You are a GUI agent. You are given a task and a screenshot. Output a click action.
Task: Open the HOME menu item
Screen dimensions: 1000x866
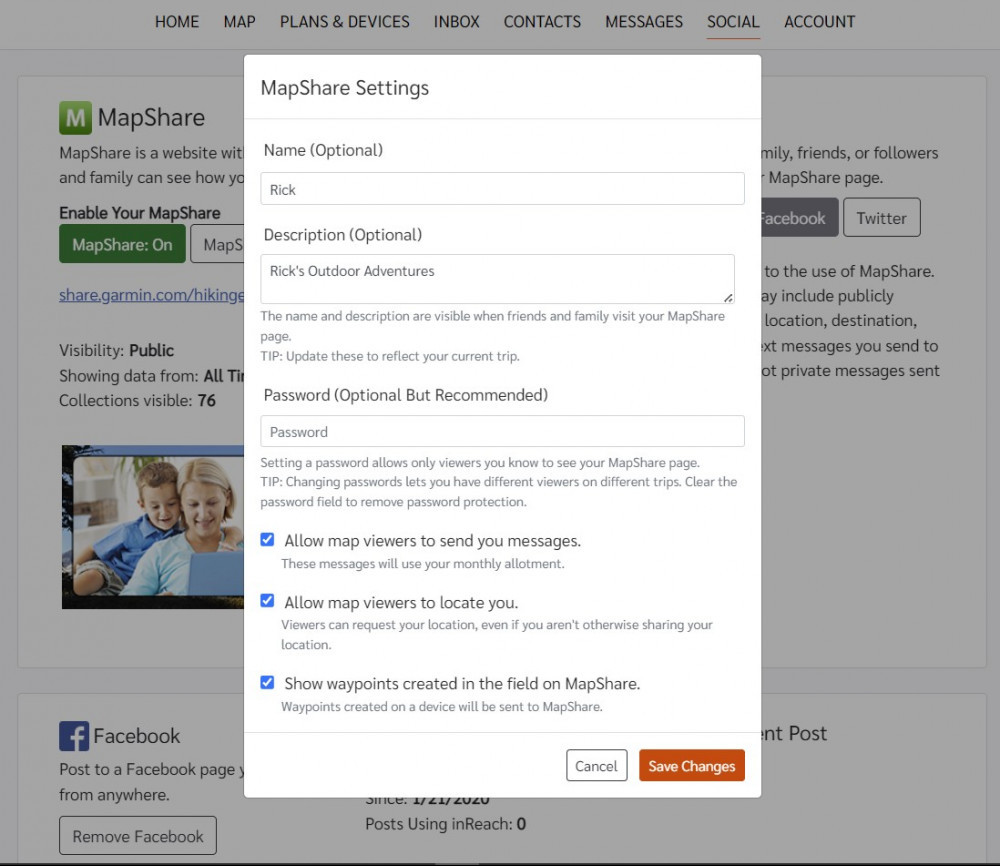click(x=177, y=22)
